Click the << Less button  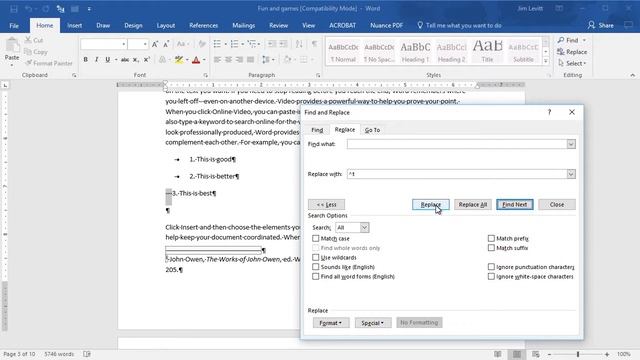coord(327,204)
